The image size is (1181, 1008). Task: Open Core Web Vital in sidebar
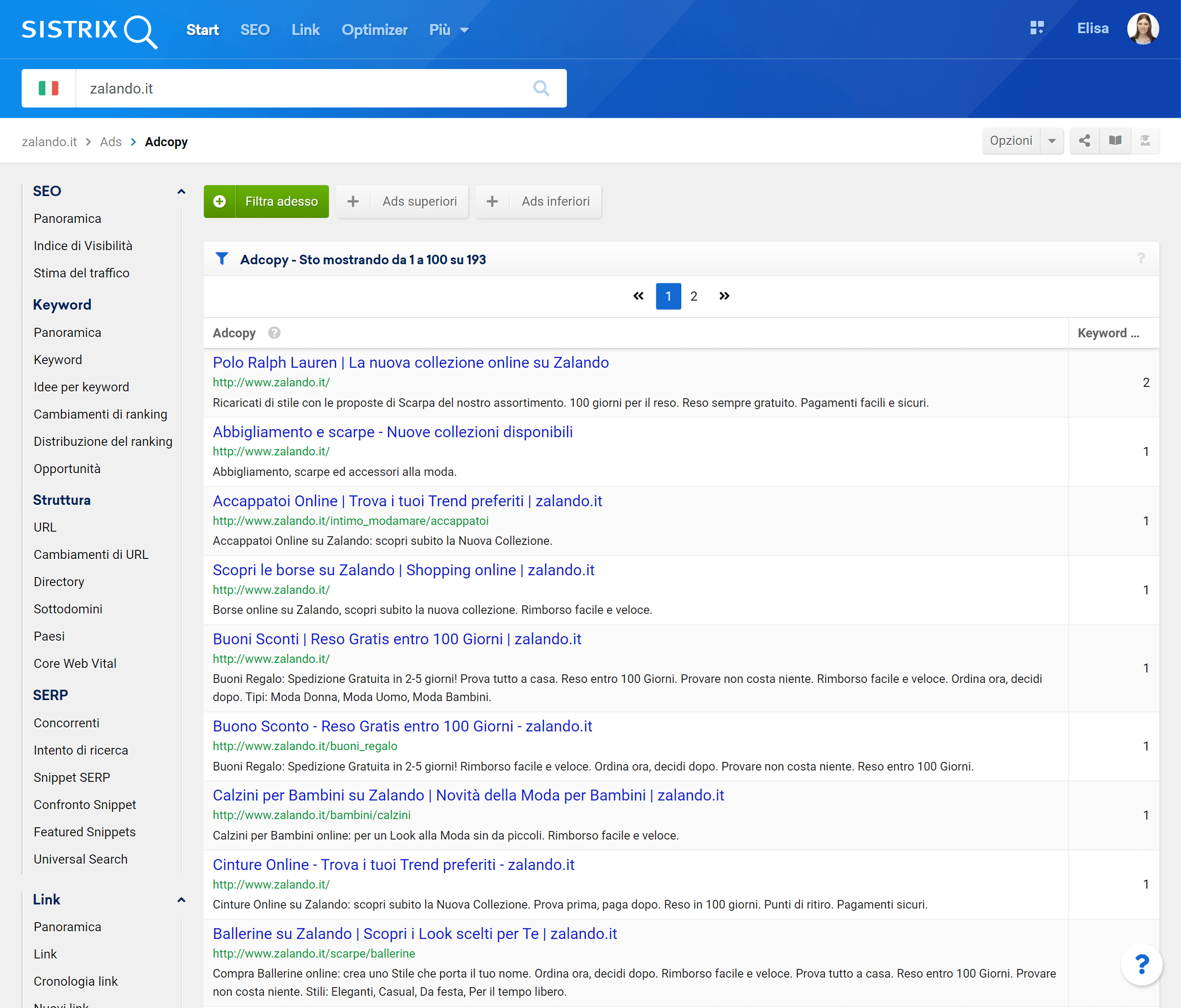[x=74, y=663]
